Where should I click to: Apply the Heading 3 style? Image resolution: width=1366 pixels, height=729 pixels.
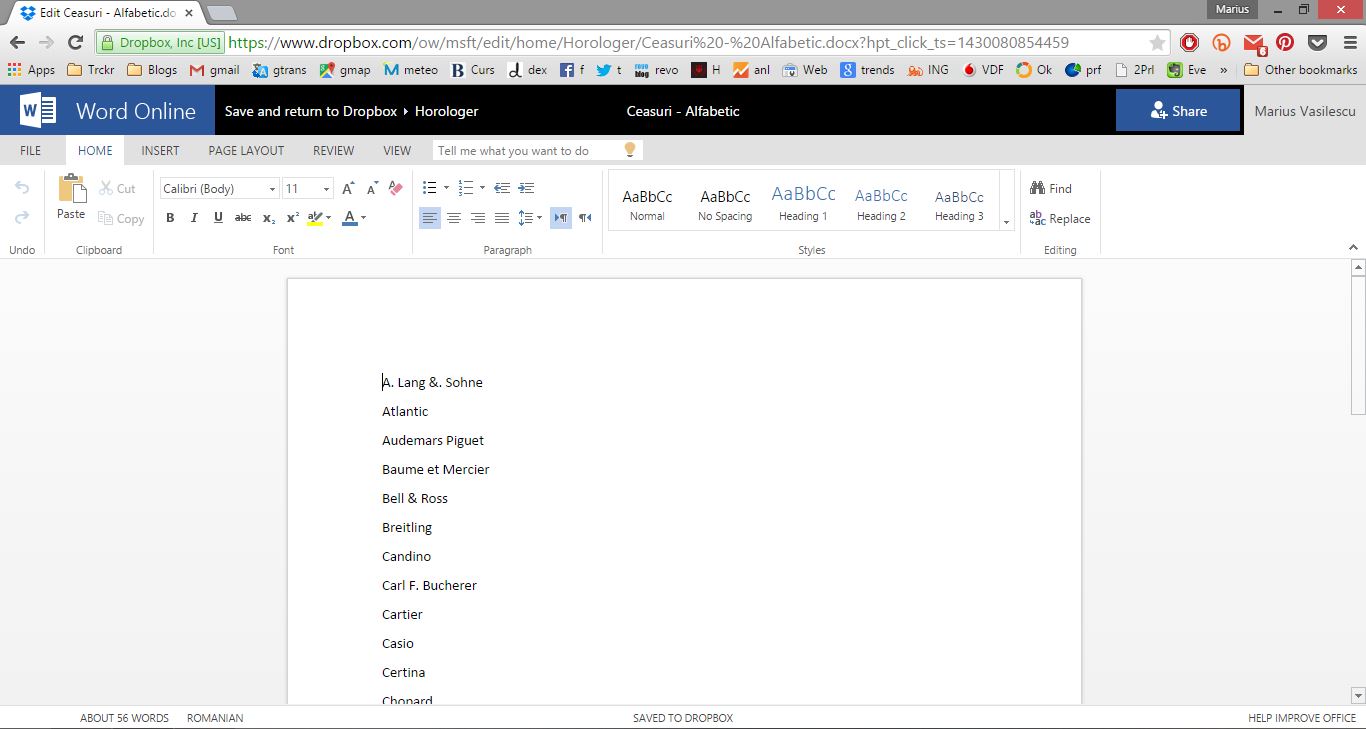click(959, 204)
